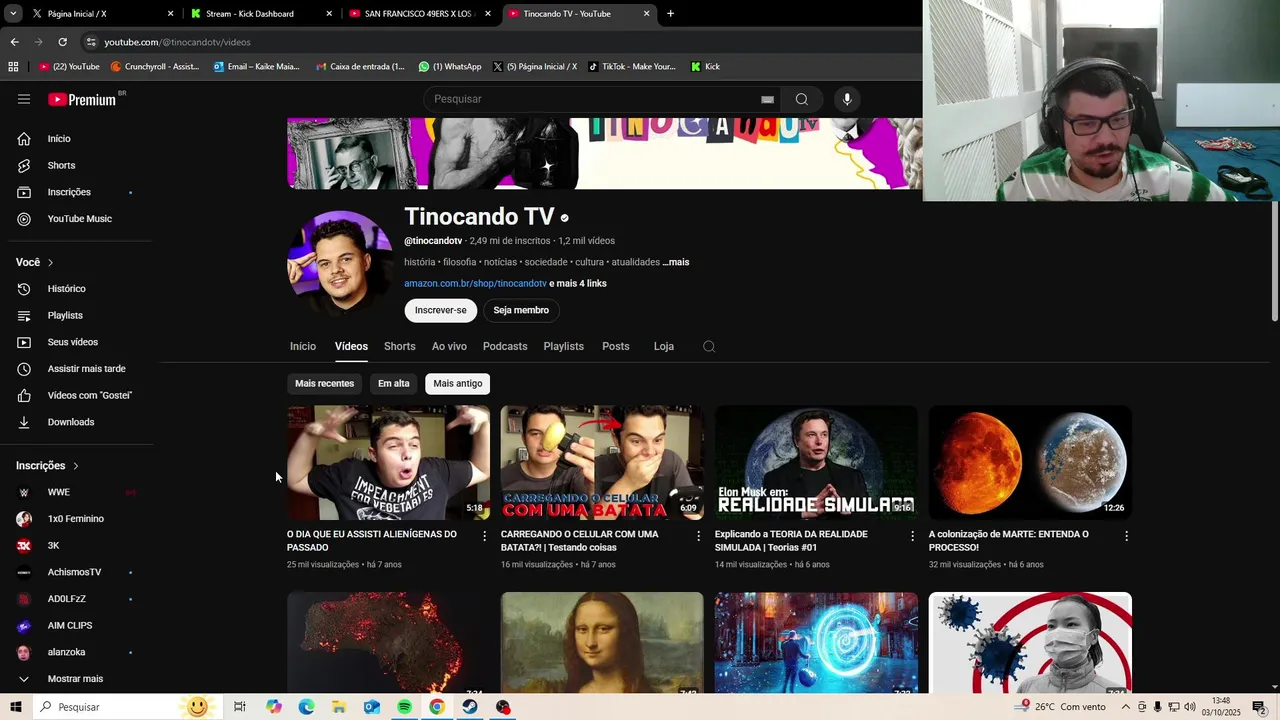Screen dimensions: 1280x720
Task: Open the e mais 4 links text
Action: [578, 284]
